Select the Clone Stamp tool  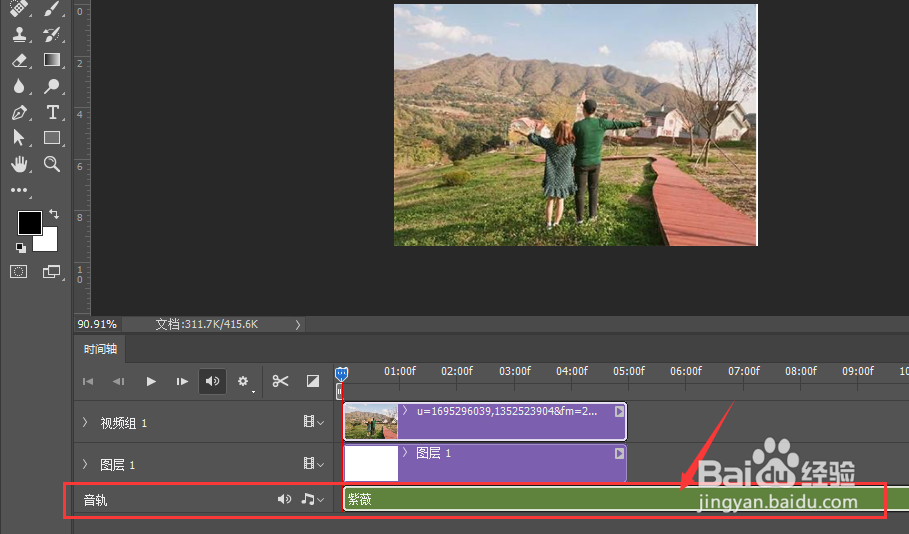(19, 34)
